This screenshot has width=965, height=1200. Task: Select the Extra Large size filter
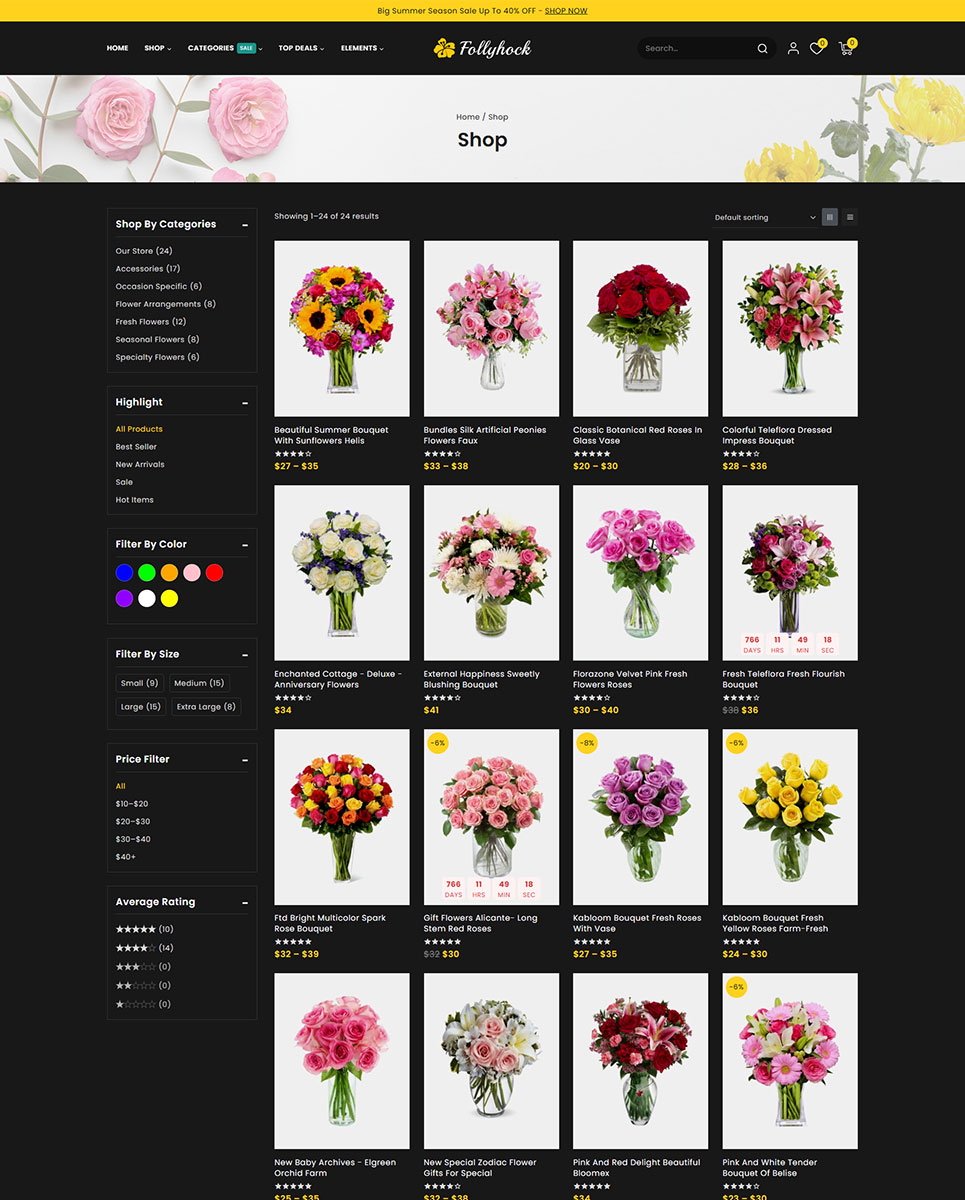pos(206,706)
